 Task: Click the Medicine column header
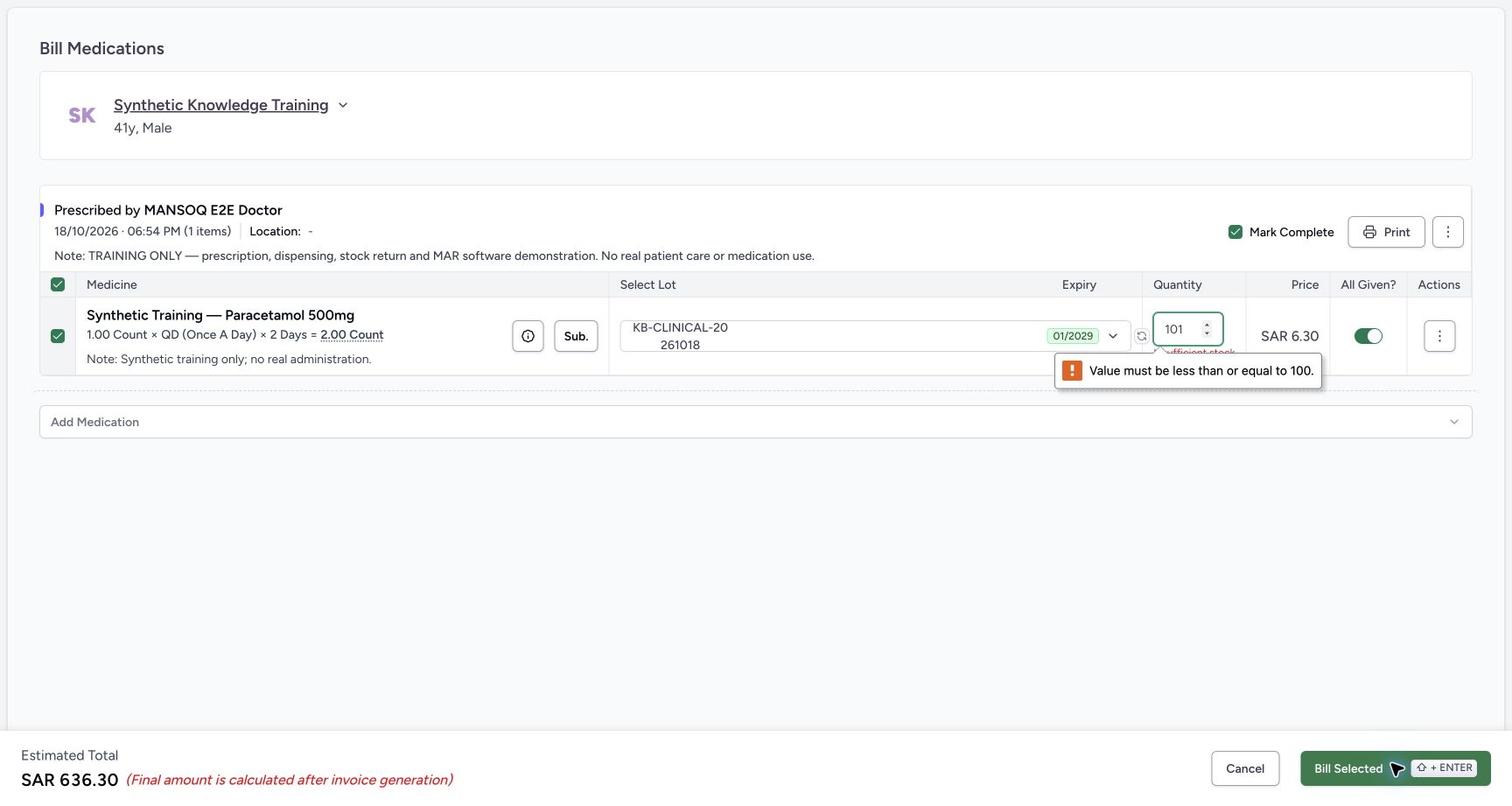[x=112, y=284]
